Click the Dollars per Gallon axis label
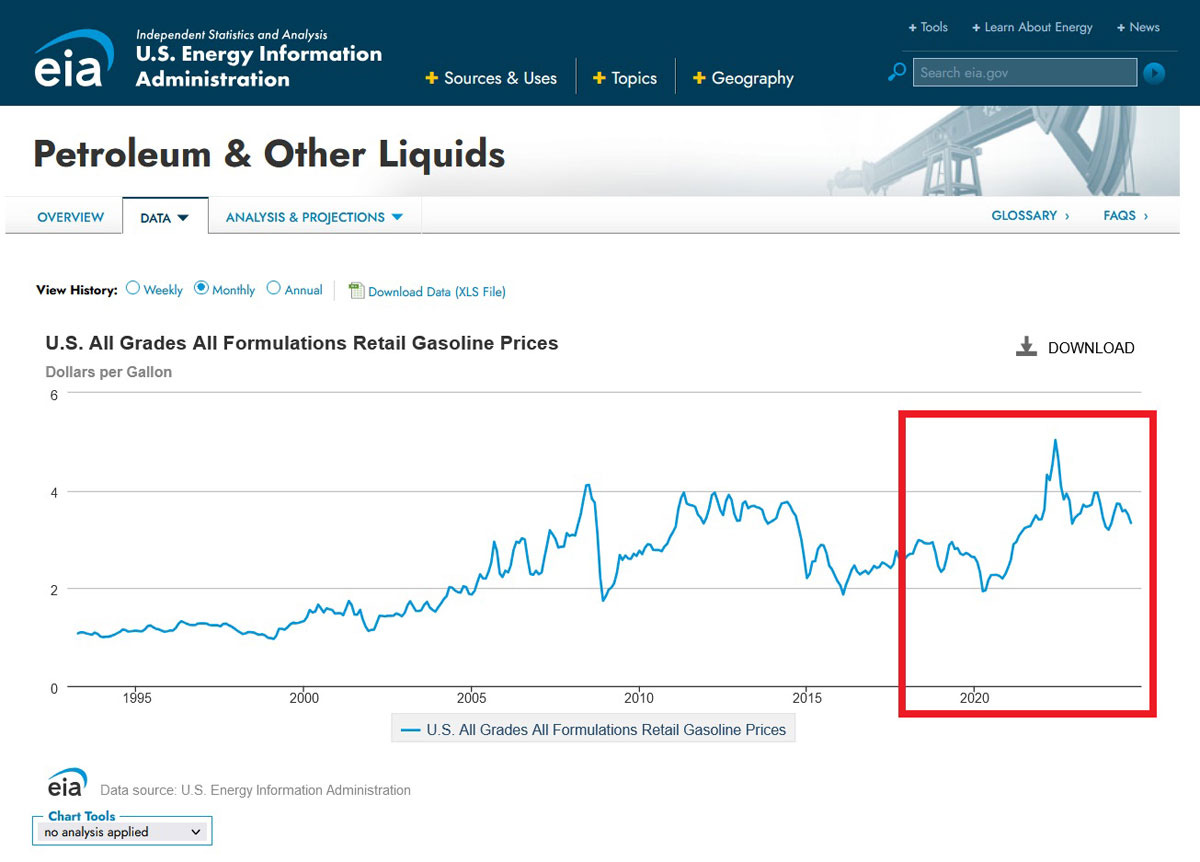1200x862 pixels. point(109,372)
